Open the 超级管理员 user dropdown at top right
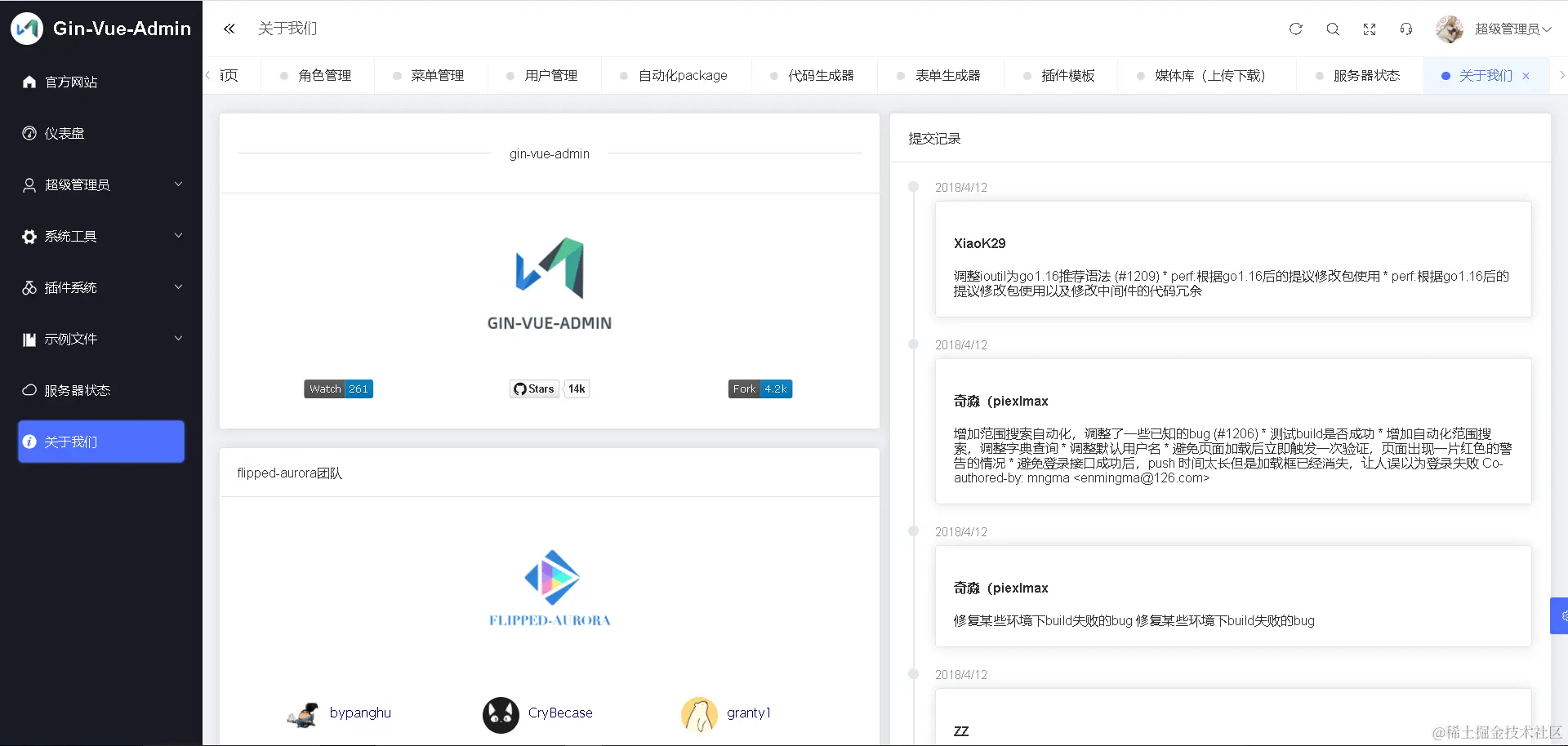 click(x=1513, y=29)
